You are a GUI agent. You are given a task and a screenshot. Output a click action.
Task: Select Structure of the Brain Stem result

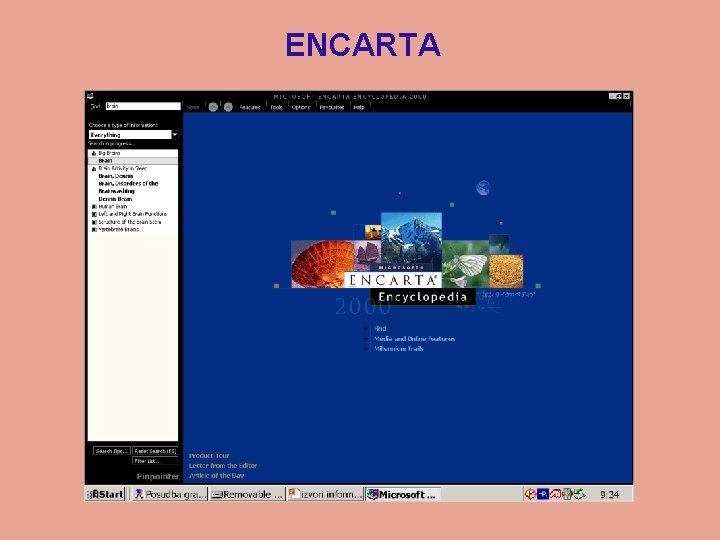[x=133, y=222]
